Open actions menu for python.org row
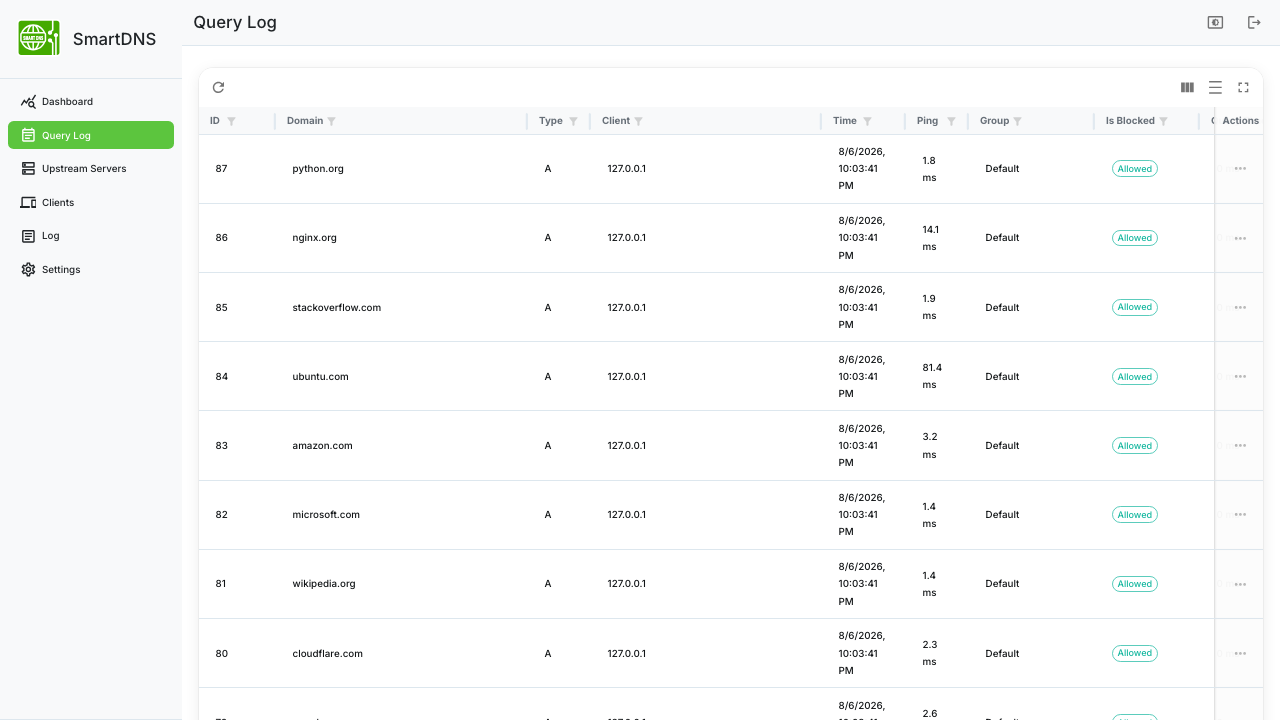This screenshot has height=720, width=1280. [x=1240, y=169]
